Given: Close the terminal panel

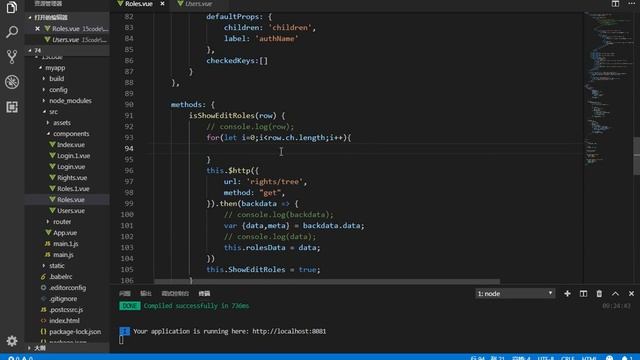Looking at the screenshot, I should click(x=631, y=293).
